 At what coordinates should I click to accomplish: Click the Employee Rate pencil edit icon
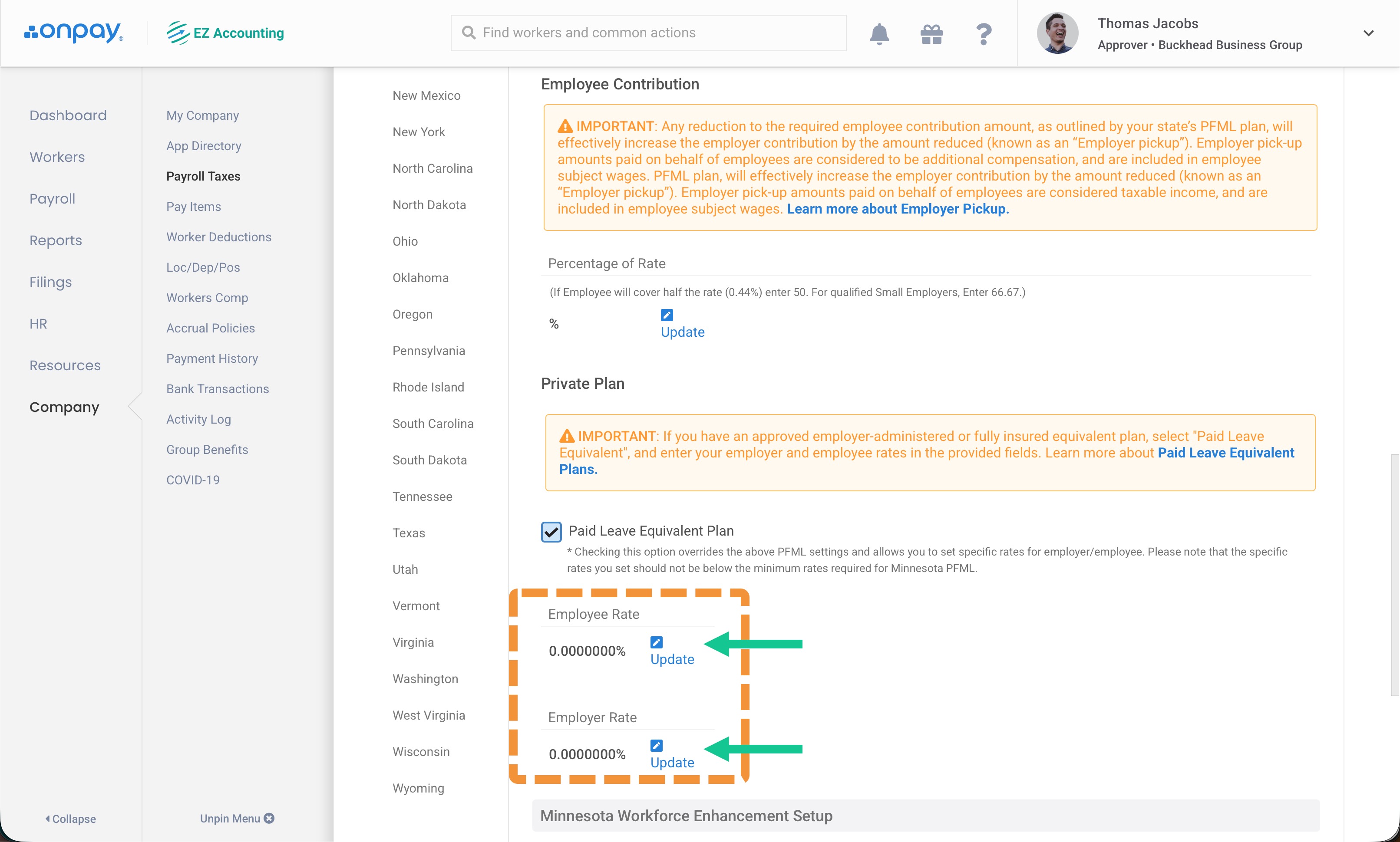pos(656,642)
